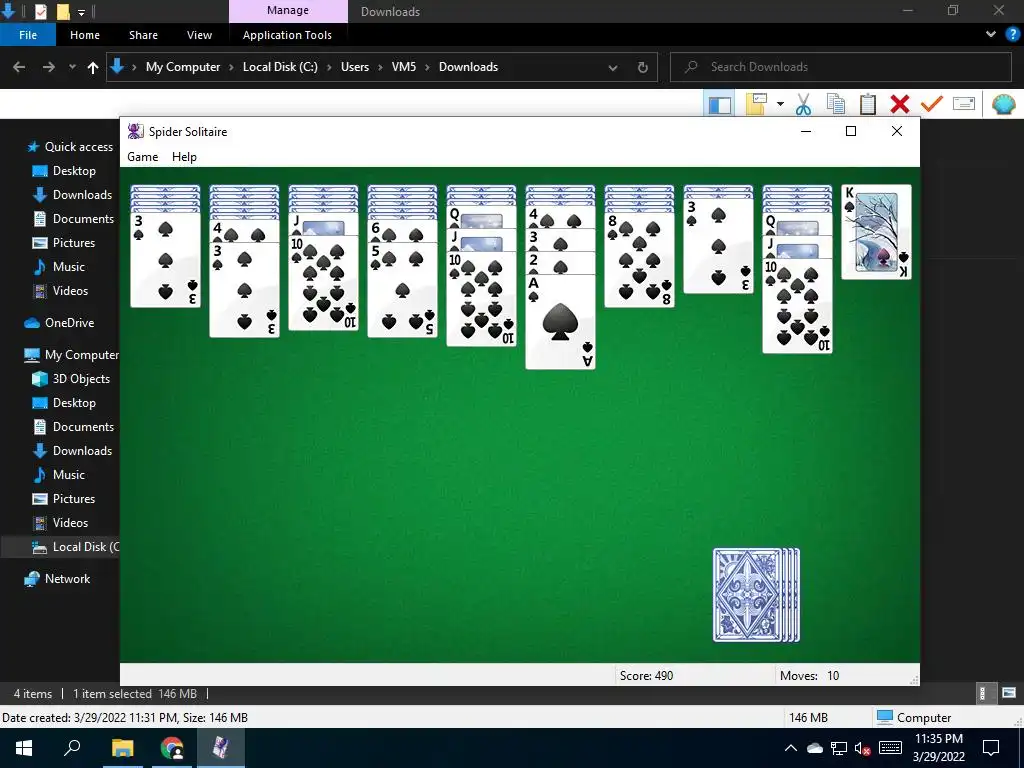Click the blue shell icon in Explorer toolbar
The width and height of the screenshot is (1024, 768).
1004,104
